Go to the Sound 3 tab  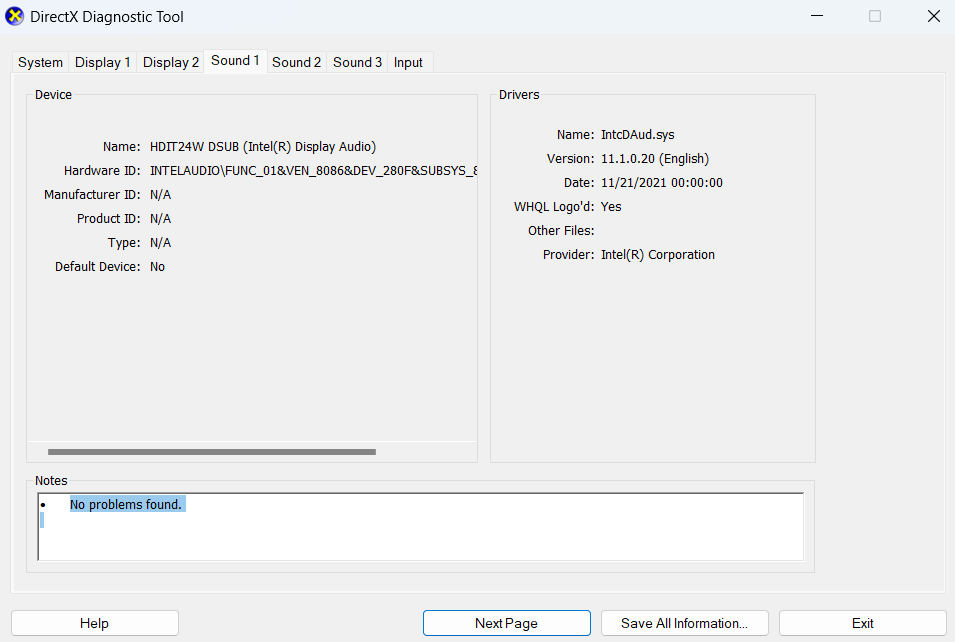[x=358, y=62]
